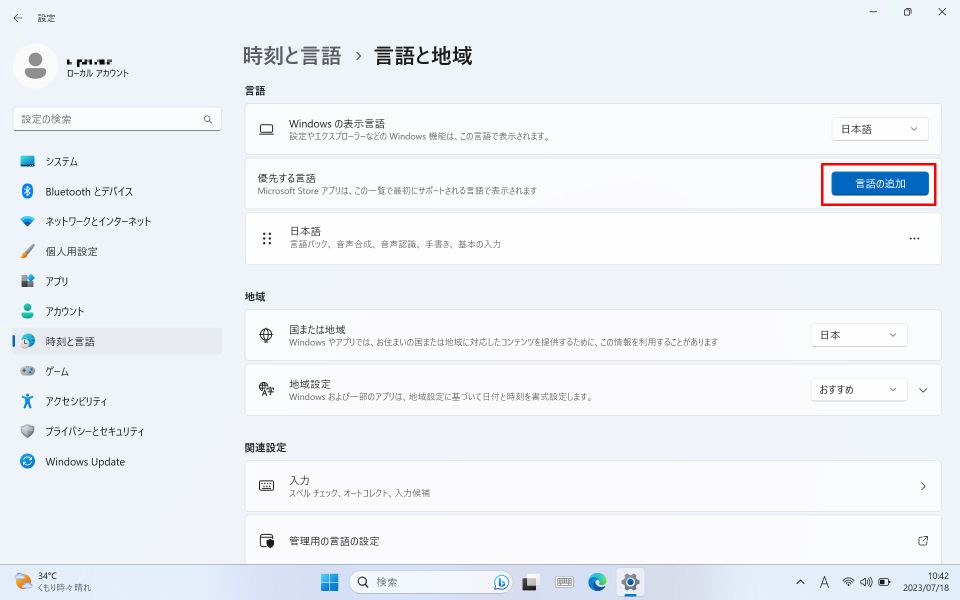
Task: Click the Windows Update sync icon
Action: [x=28, y=461]
